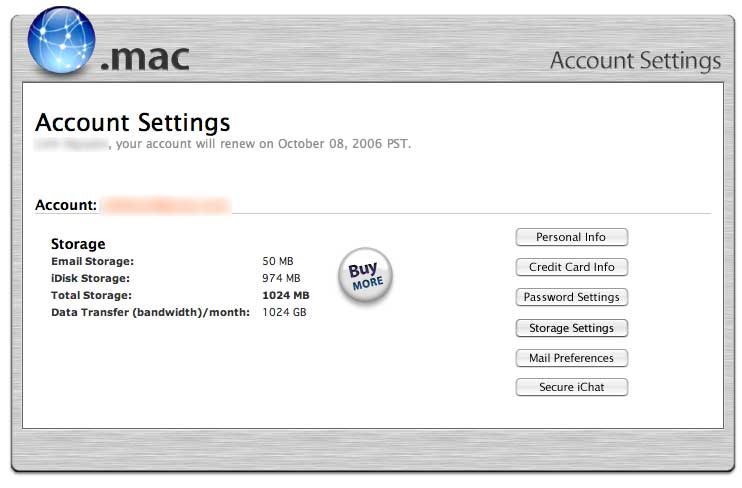
Task: Open Storage Settings
Action: coord(572,328)
